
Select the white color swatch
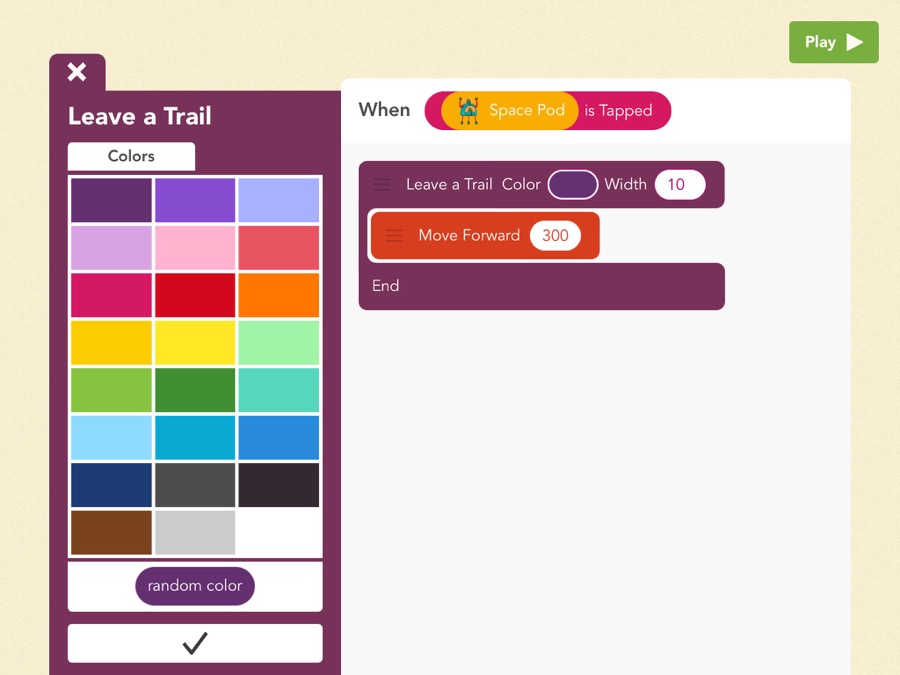click(x=279, y=532)
